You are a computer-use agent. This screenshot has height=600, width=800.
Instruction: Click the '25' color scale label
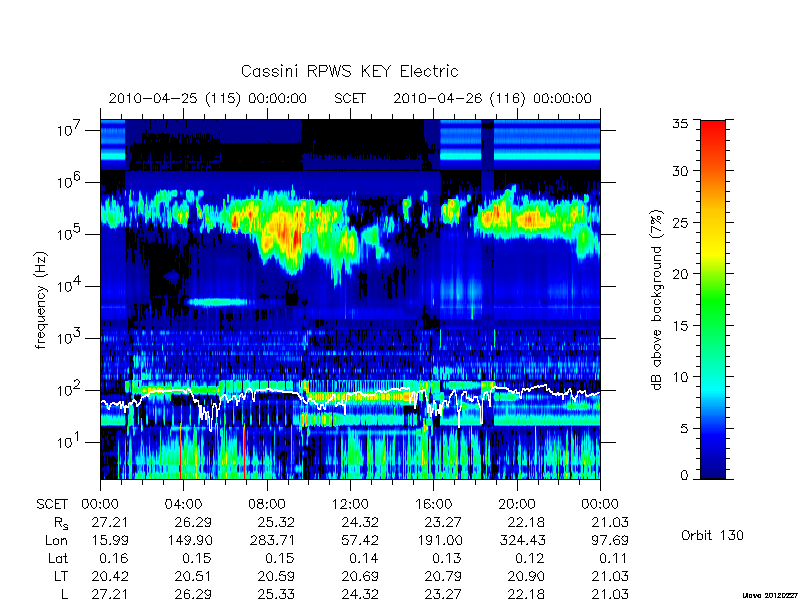pos(680,222)
